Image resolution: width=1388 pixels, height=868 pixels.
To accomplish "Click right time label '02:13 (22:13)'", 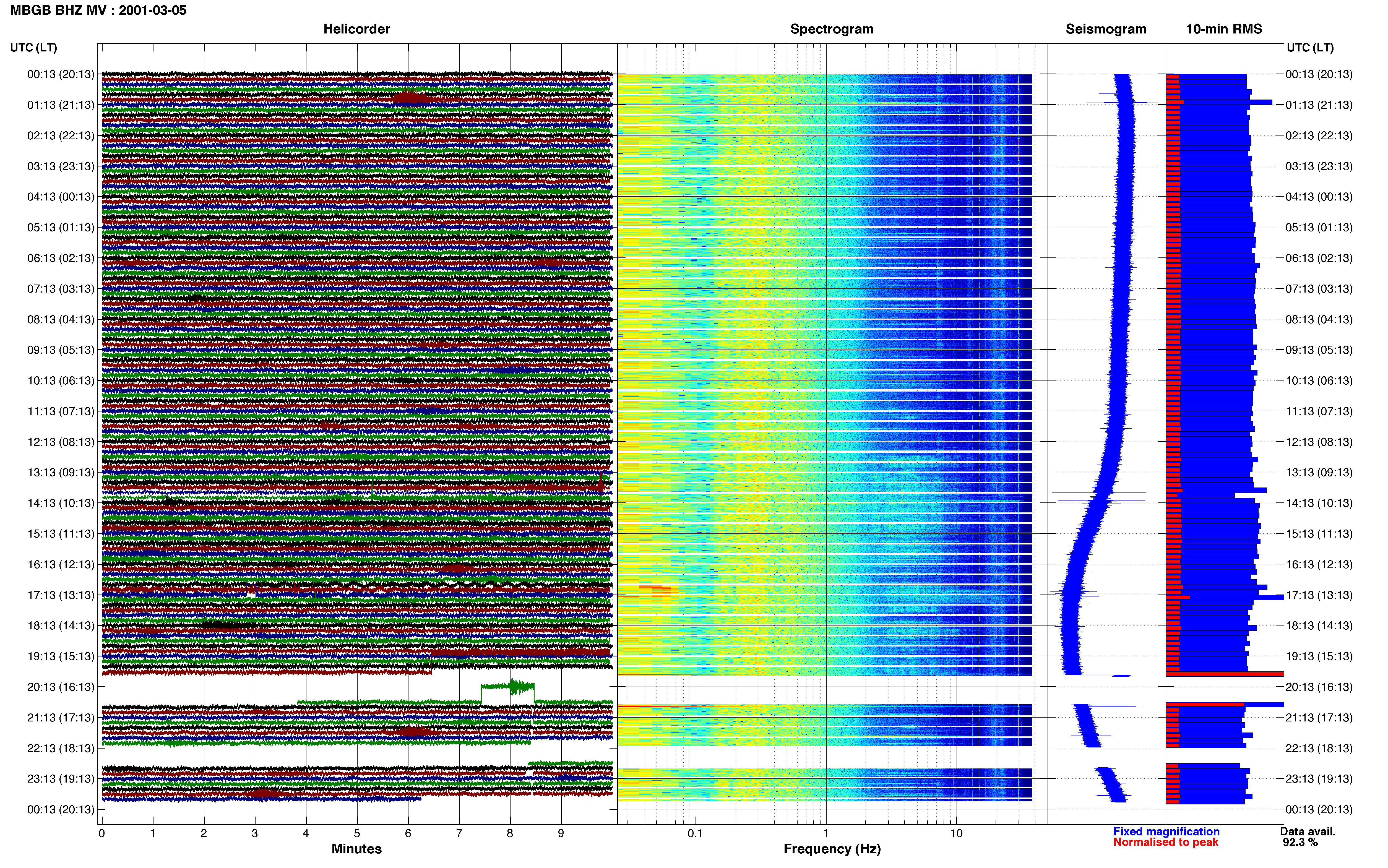I will pyautogui.click(x=1319, y=135).
